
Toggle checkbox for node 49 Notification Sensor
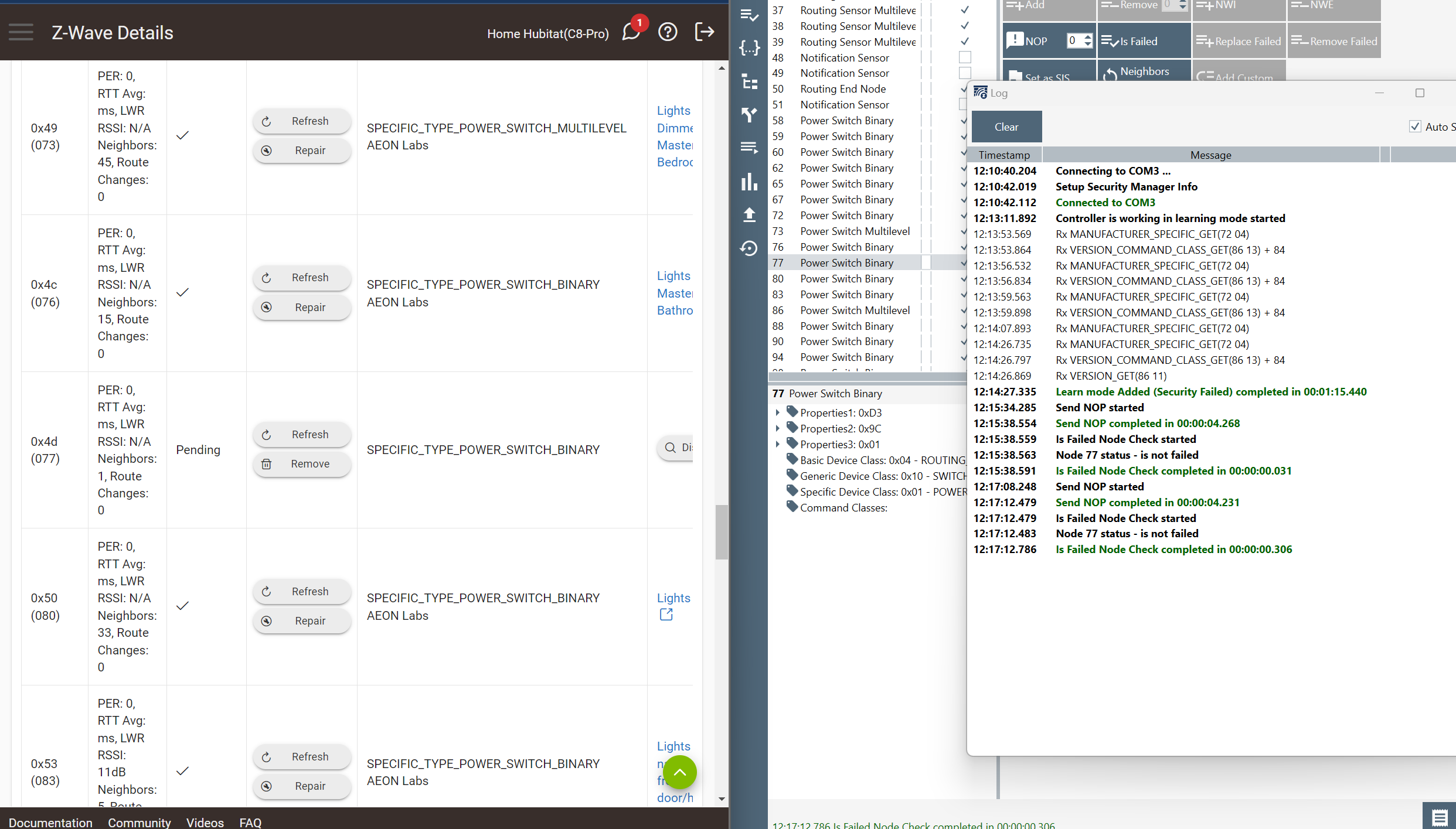(x=965, y=73)
